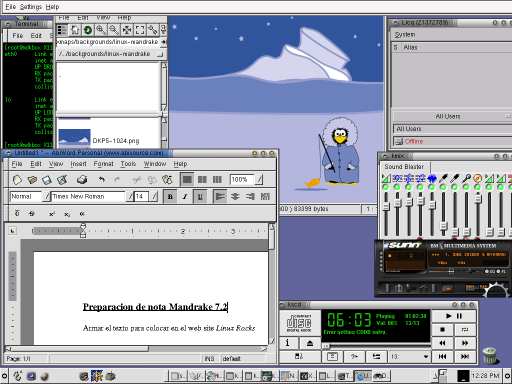Viewport: 512px width, 384px height.
Task: Open the font size 14 dropdown
Action: coord(154,197)
